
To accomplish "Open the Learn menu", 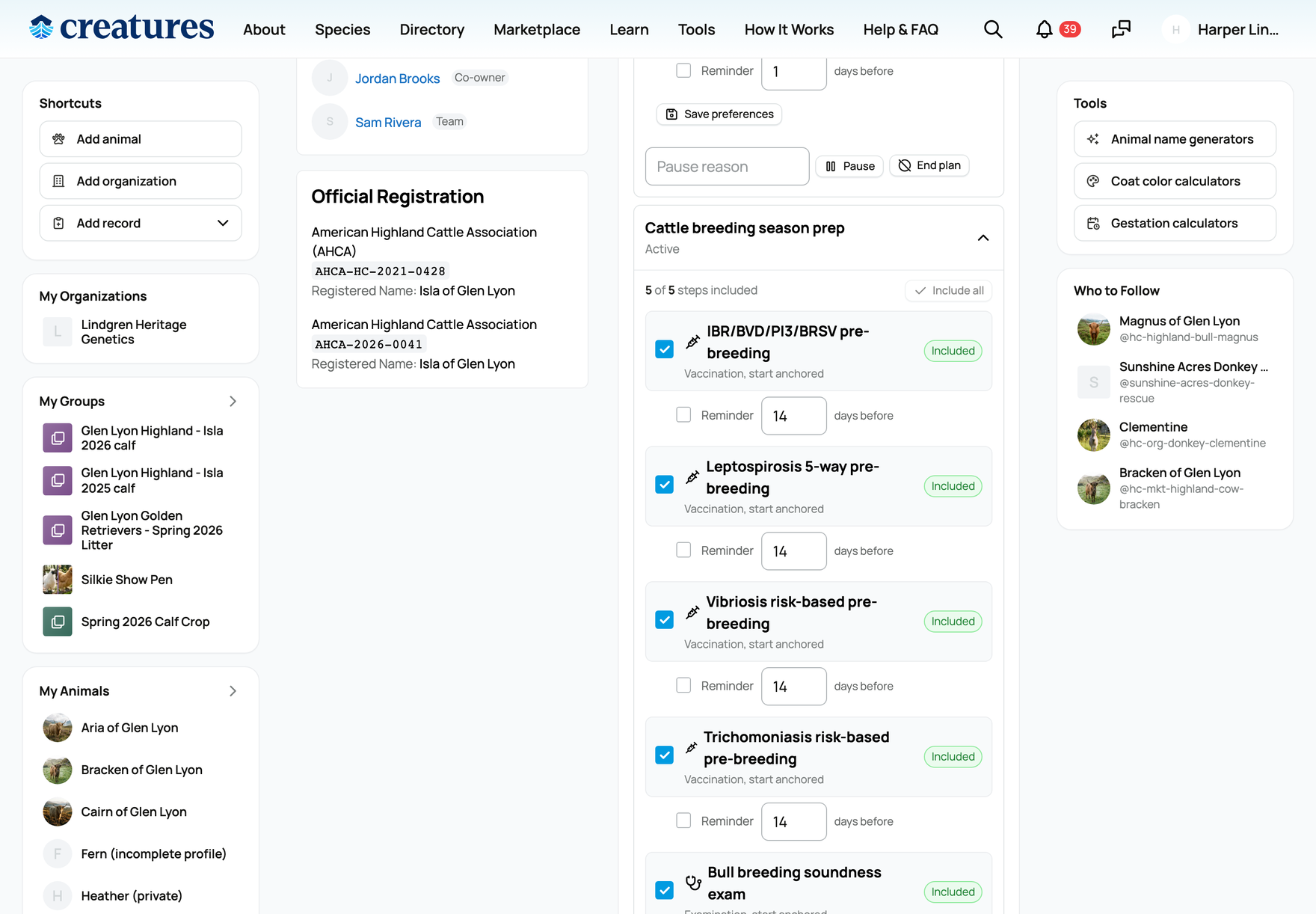I will [629, 30].
